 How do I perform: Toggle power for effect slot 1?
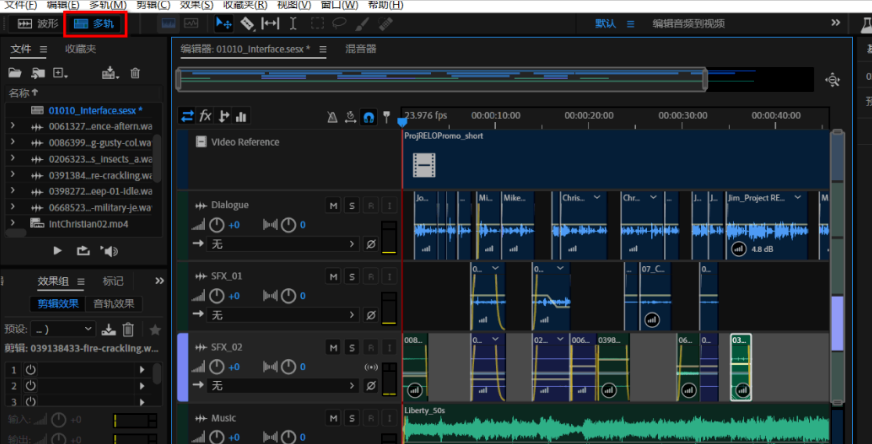[x=31, y=369]
